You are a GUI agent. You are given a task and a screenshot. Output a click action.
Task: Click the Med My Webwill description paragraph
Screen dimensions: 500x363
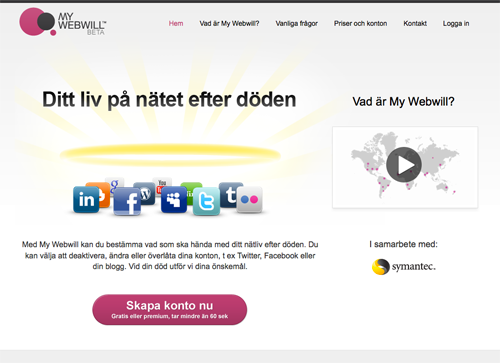point(170,256)
